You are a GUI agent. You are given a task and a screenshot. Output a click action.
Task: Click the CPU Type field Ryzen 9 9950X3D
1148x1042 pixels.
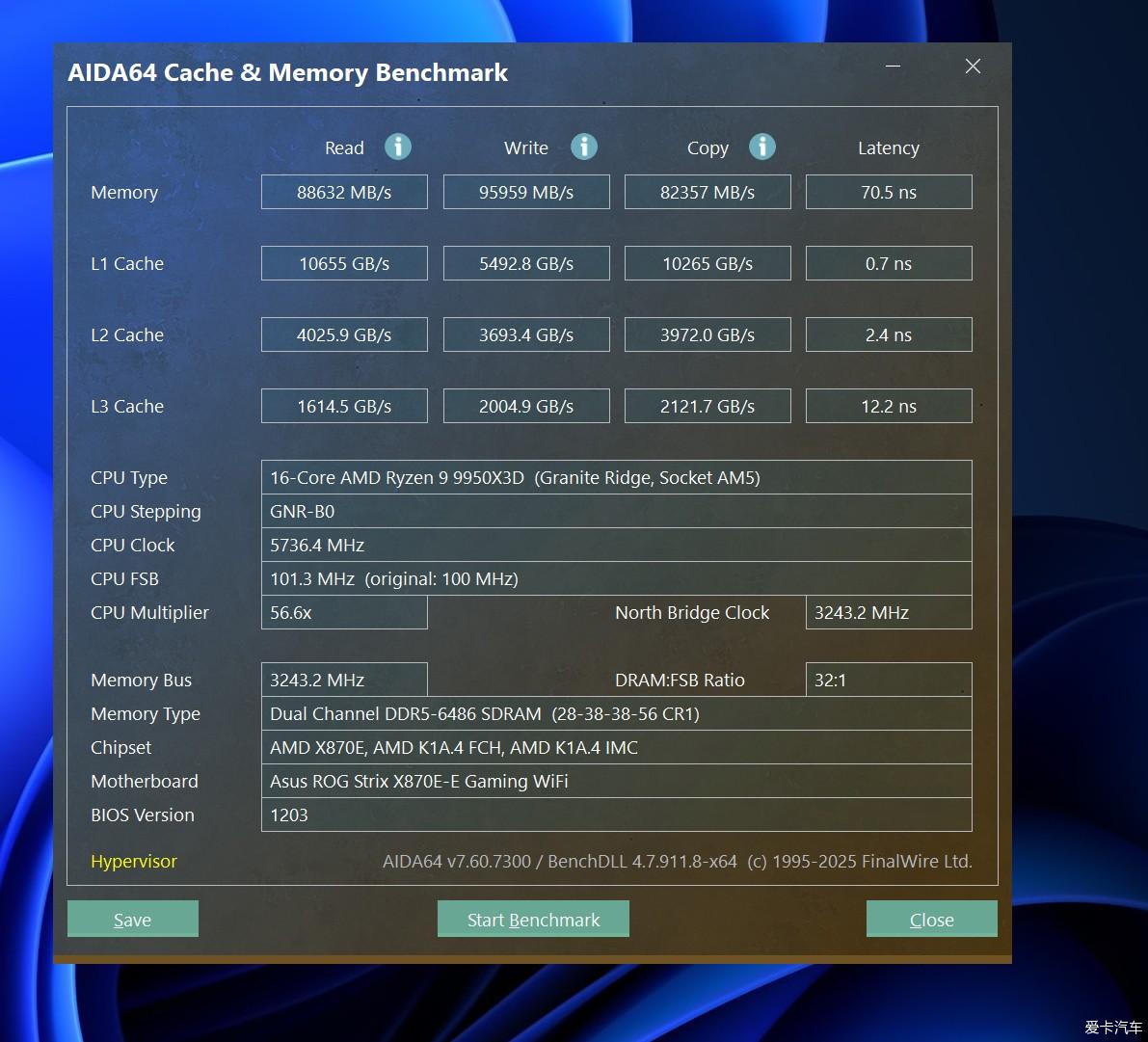tap(617, 477)
